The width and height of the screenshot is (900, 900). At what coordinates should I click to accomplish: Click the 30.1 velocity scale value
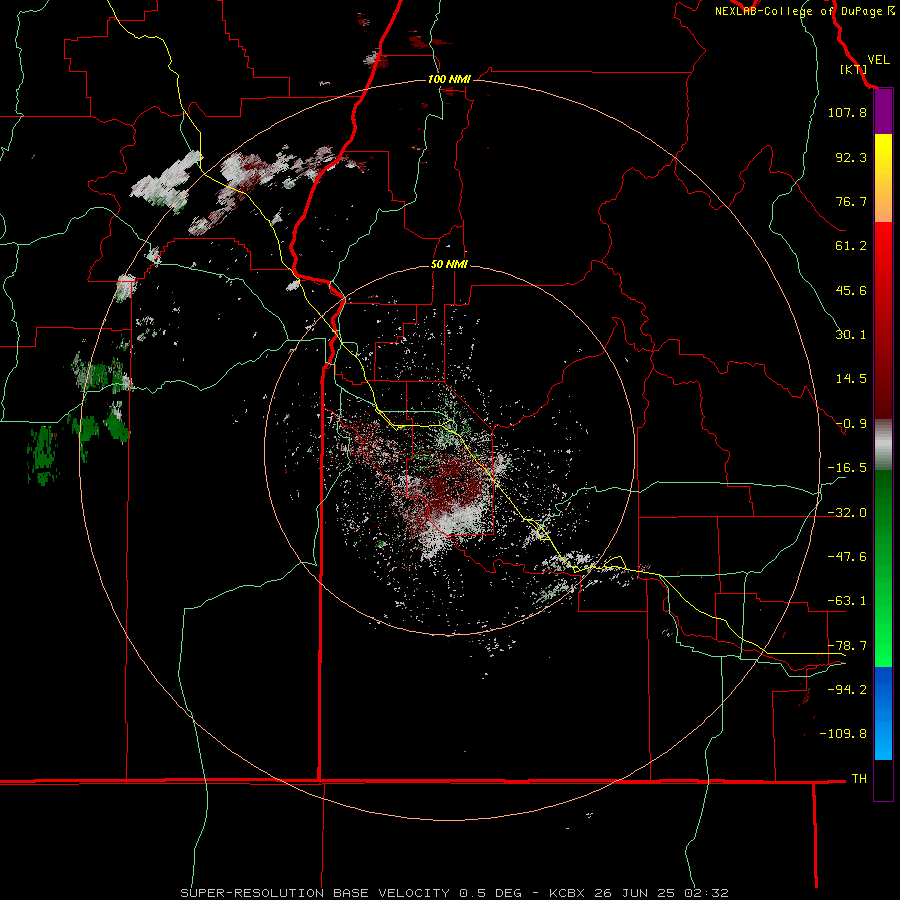pos(851,335)
